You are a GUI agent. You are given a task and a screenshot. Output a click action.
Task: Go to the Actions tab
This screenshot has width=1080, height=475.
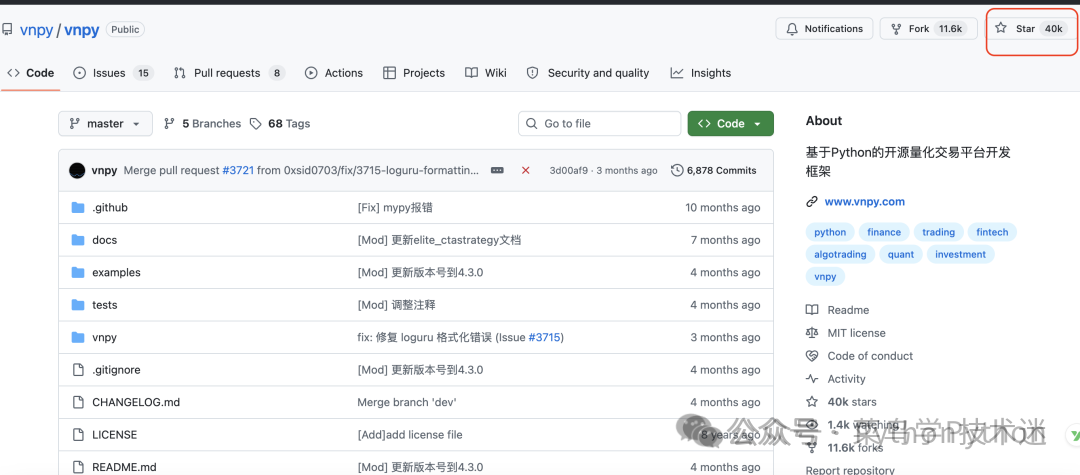334,73
